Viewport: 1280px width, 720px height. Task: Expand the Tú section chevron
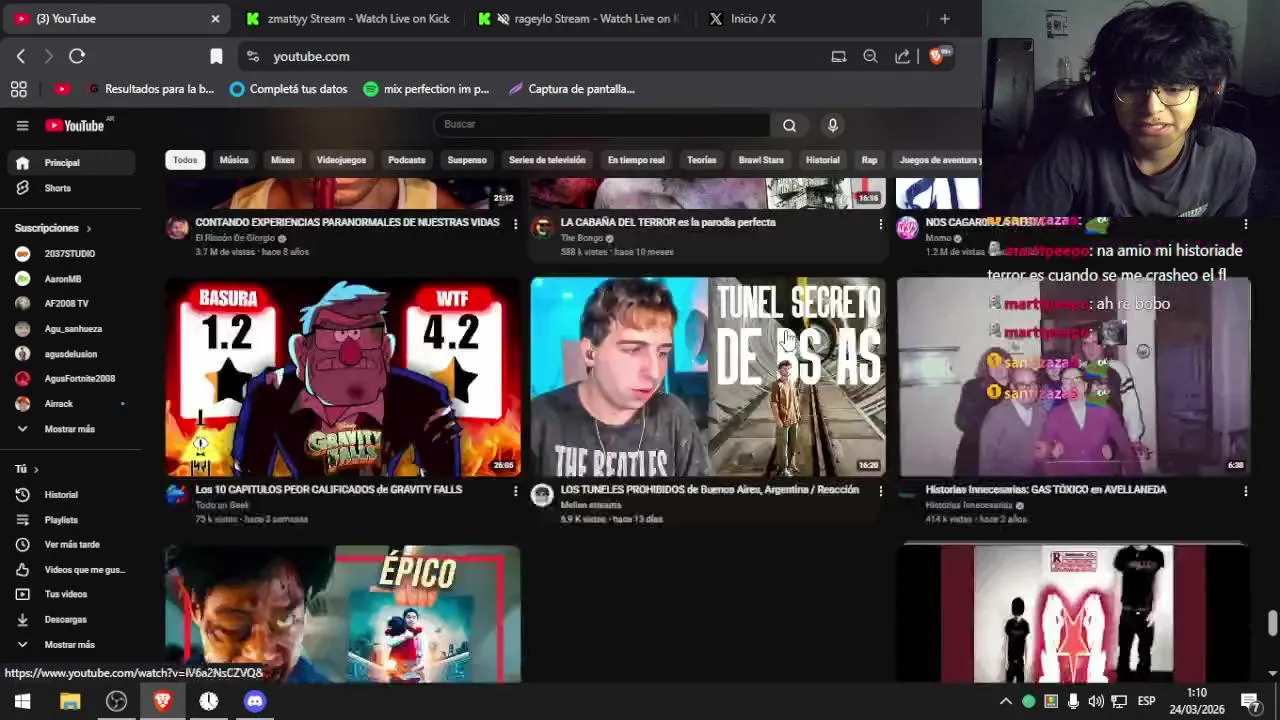[x=36, y=469]
